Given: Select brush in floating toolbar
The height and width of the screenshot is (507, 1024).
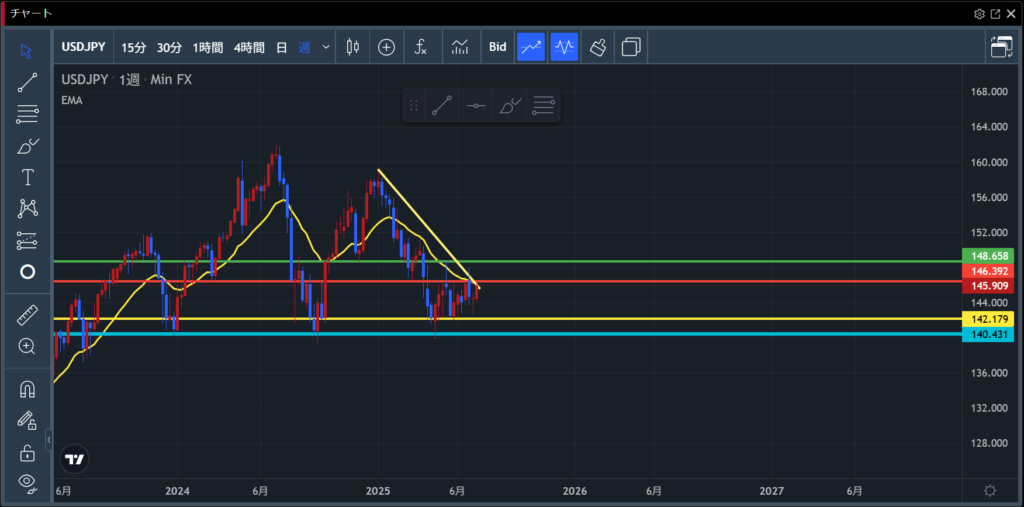Looking at the screenshot, I should point(509,105).
